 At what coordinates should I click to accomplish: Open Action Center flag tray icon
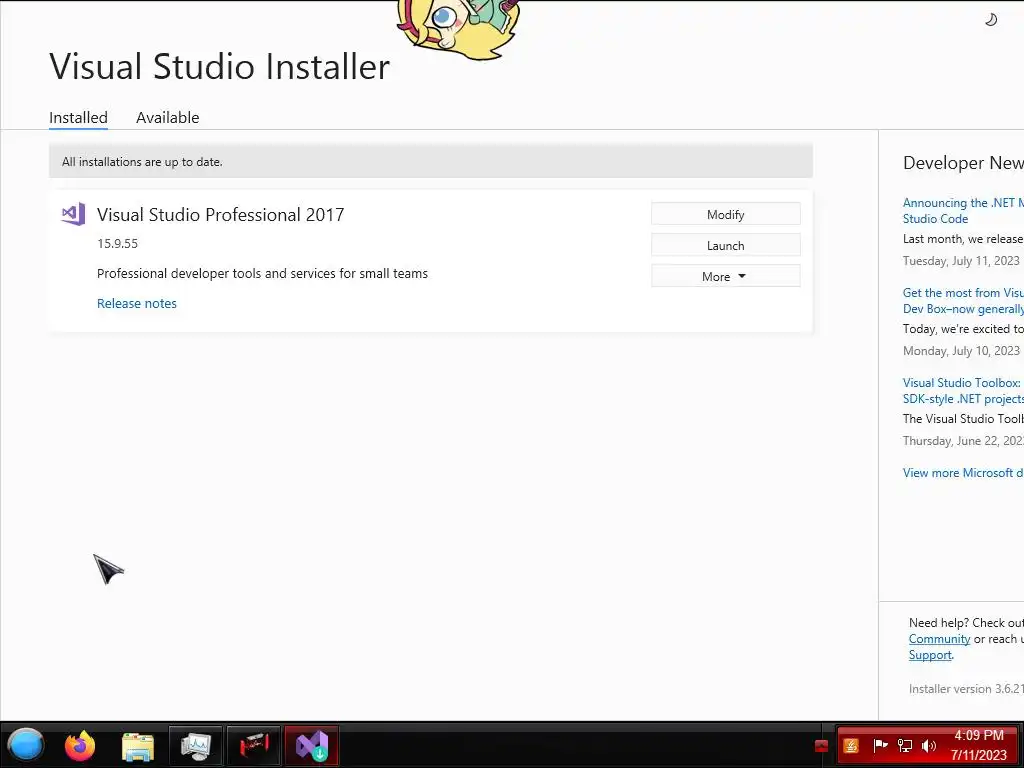tap(880, 745)
